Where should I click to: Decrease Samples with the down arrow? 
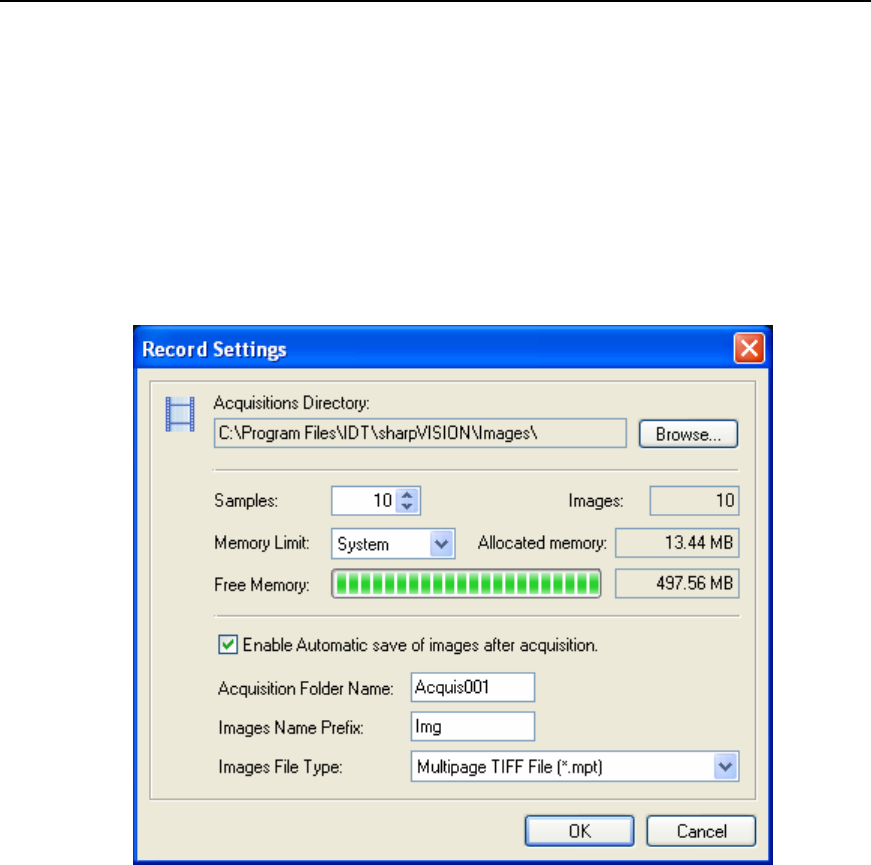click(x=406, y=506)
